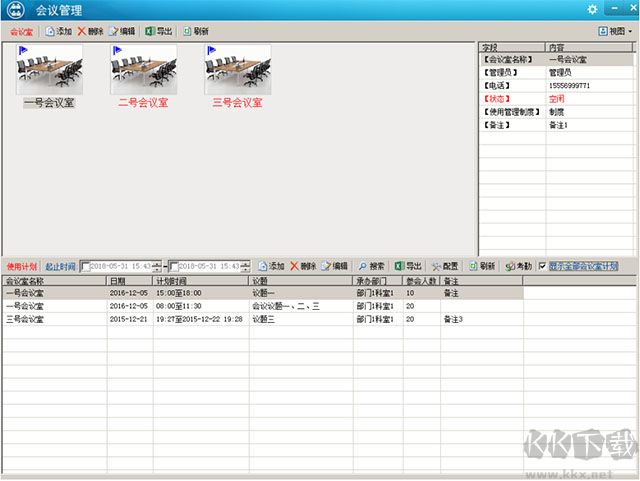Image resolution: width=640 pixels, height=481 pixels.
Task: Export the meeting rooms with 导出
Action: click(159, 31)
